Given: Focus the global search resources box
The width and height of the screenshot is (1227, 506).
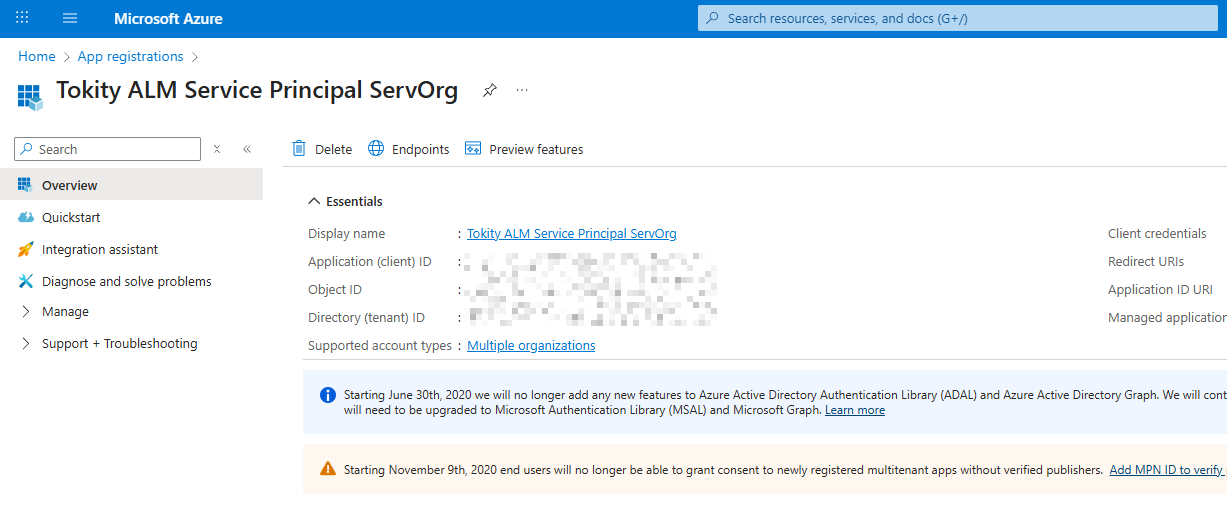Looking at the screenshot, I should coord(960,18).
